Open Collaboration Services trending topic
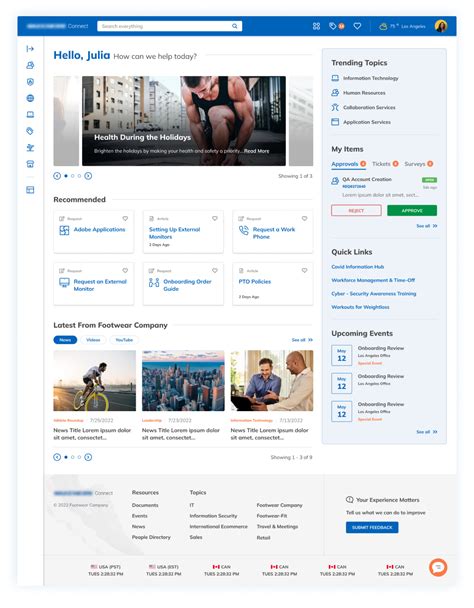This screenshot has width=474, height=608. (x=363, y=107)
